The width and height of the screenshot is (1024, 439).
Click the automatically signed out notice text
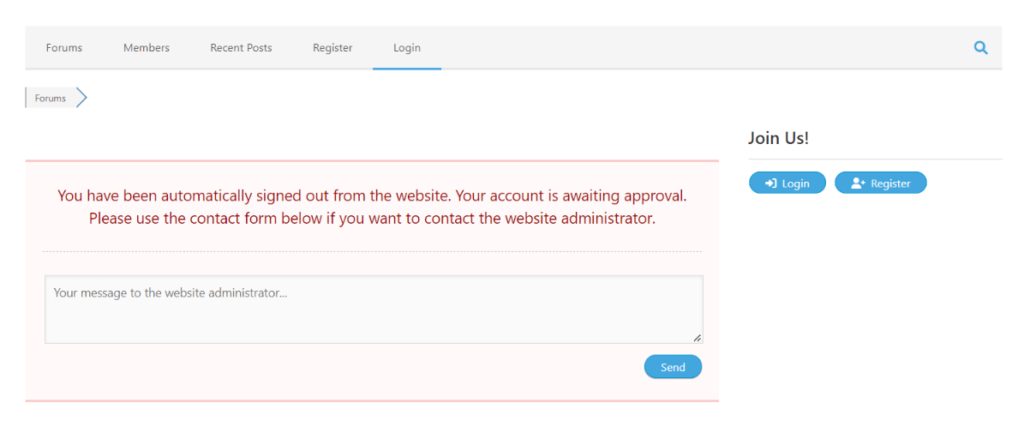(372, 195)
